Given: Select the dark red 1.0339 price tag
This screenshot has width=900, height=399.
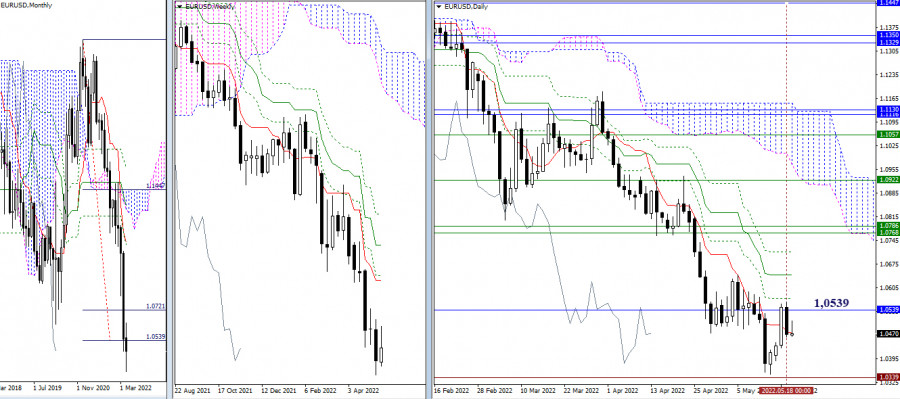Looking at the screenshot, I should click(887, 377).
